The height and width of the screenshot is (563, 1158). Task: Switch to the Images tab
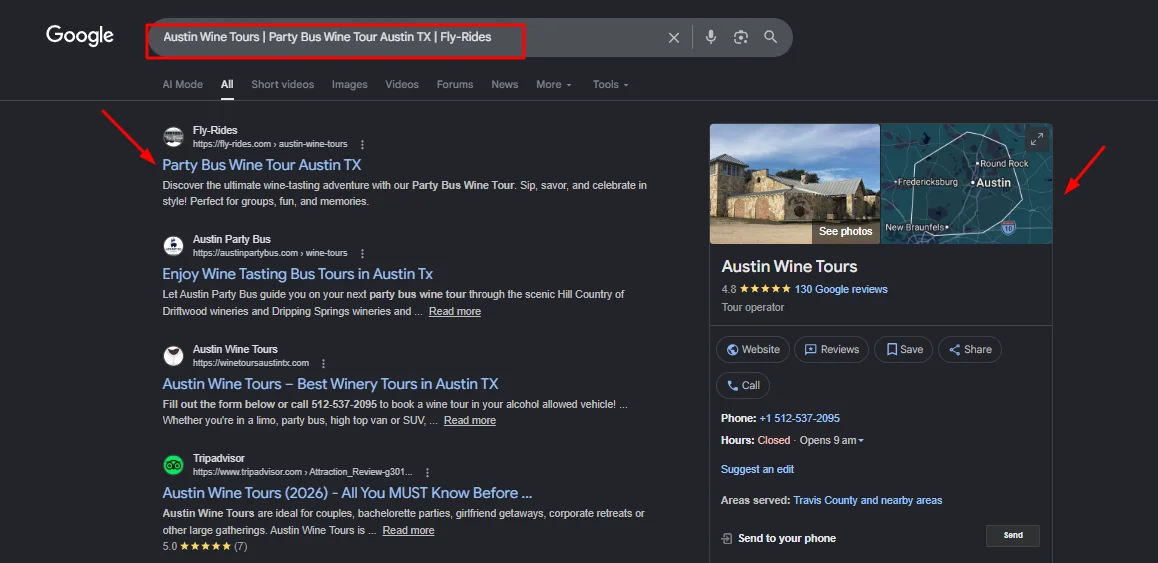point(350,85)
